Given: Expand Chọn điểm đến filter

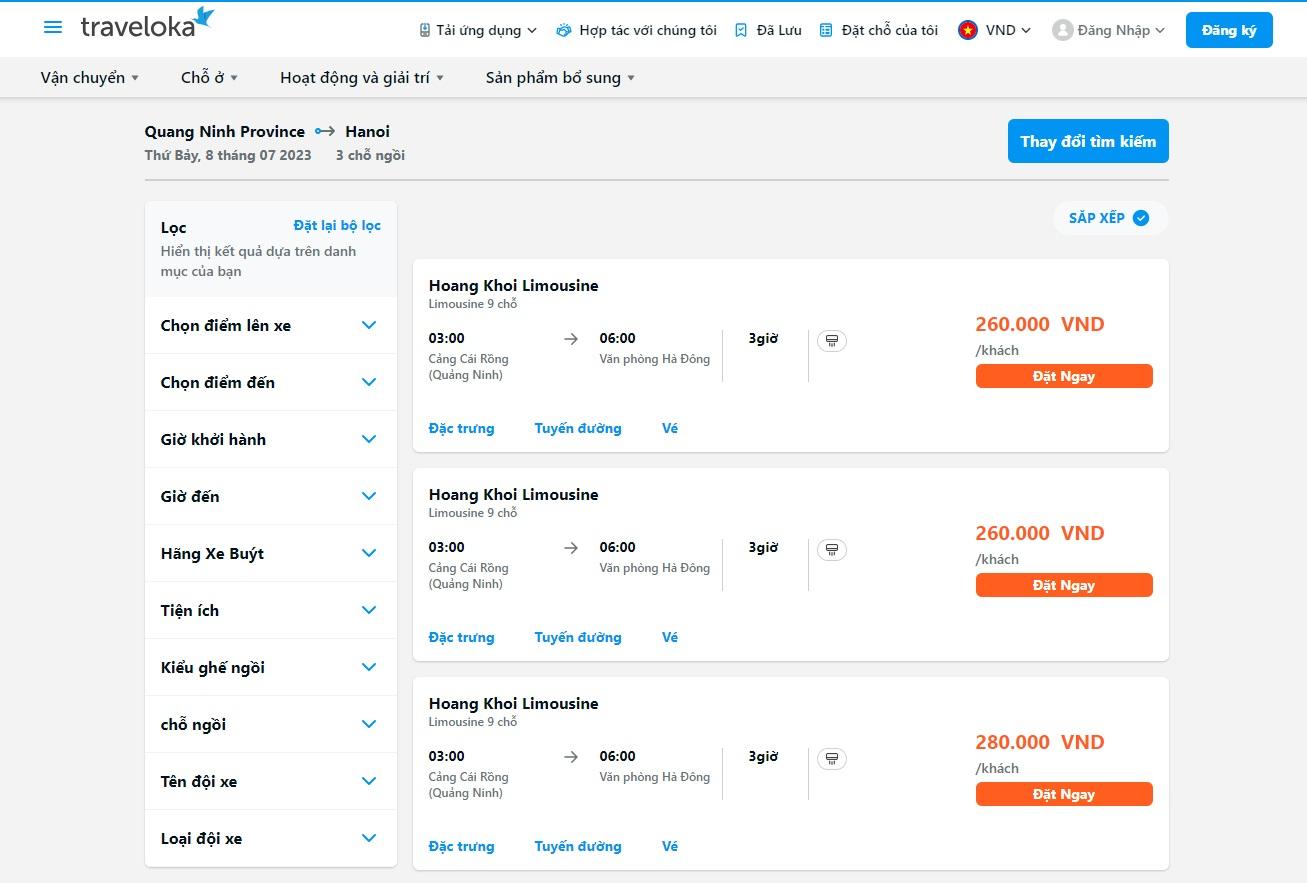Looking at the screenshot, I should click(271, 382).
